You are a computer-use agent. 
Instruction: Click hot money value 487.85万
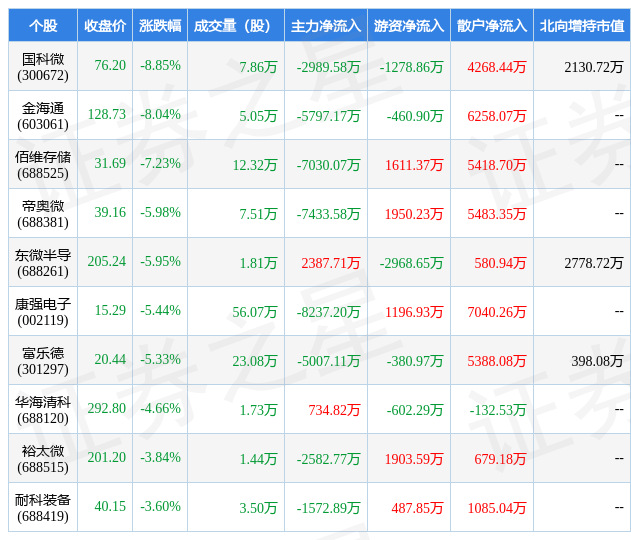[x=417, y=508]
